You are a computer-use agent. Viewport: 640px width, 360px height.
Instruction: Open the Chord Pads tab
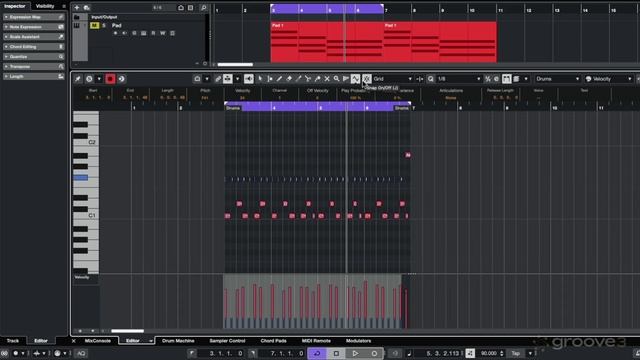pos(273,340)
